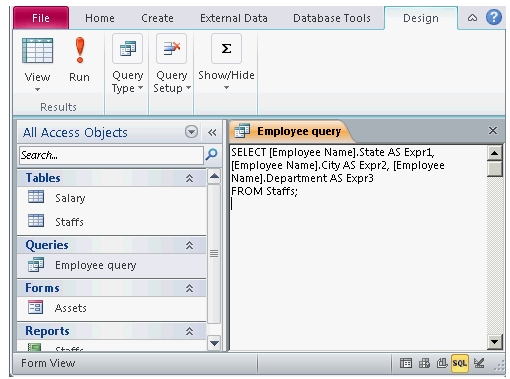Click the Query Setup icon
Screen dimensions: 510x379
[171, 49]
